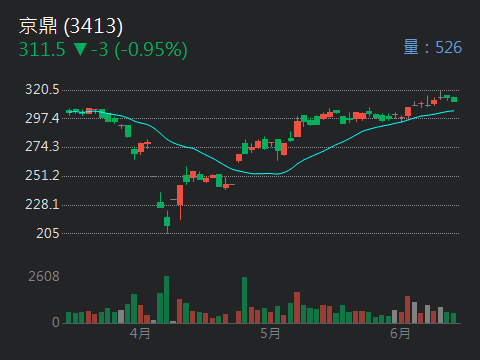The height and width of the screenshot is (360, 480).
Task: Click the 251.2 price axis label
Action: click(x=42, y=175)
